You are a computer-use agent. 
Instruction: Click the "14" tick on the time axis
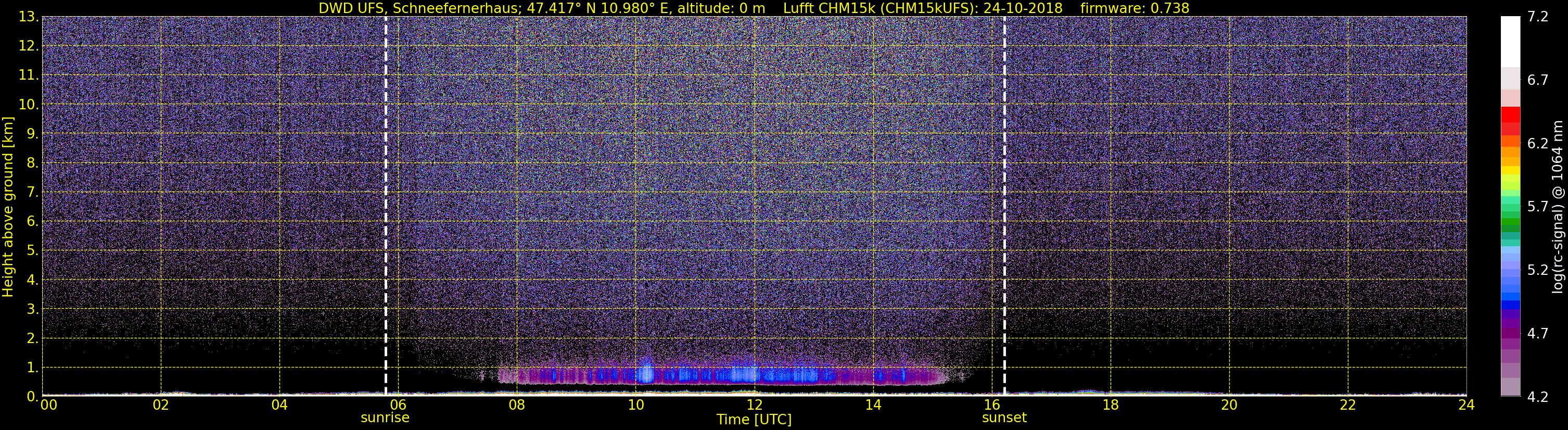click(x=873, y=405)
